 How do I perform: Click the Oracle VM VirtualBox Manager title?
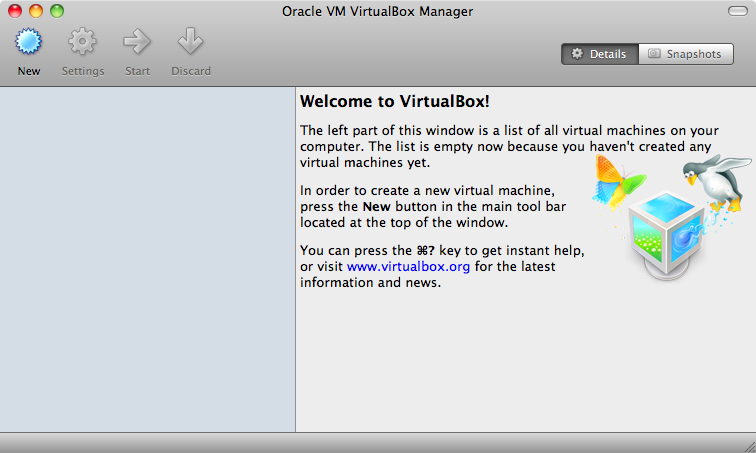pyautogui.click(x=377, y=11)
